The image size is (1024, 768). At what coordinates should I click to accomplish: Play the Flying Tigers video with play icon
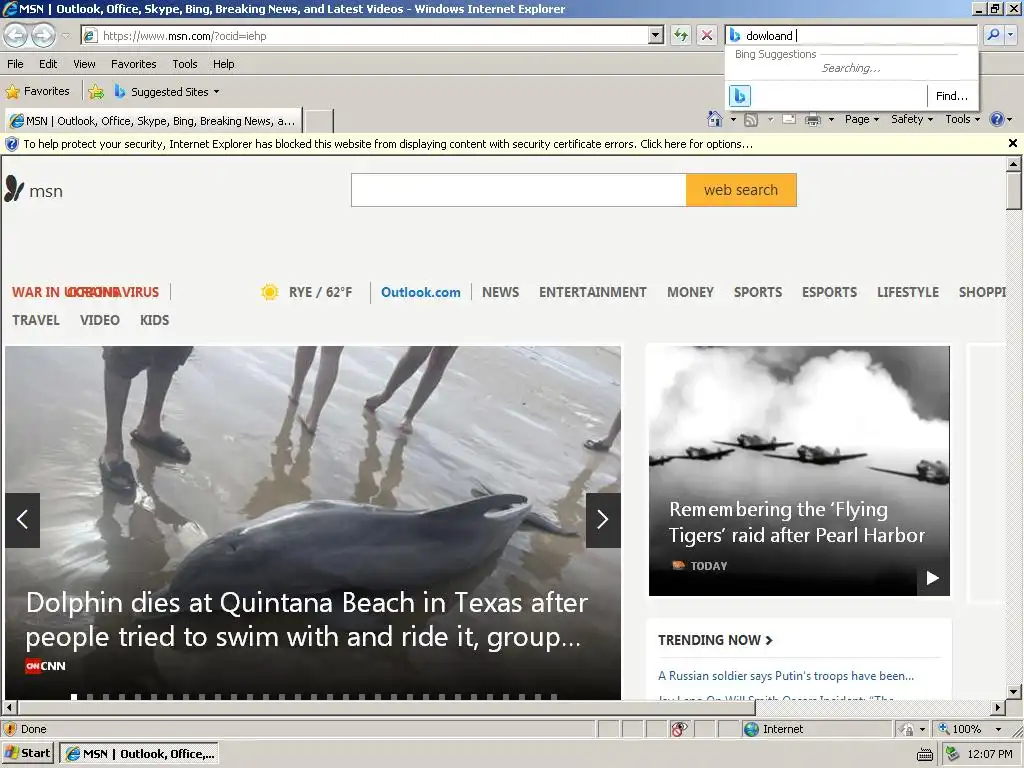[933, 578]
